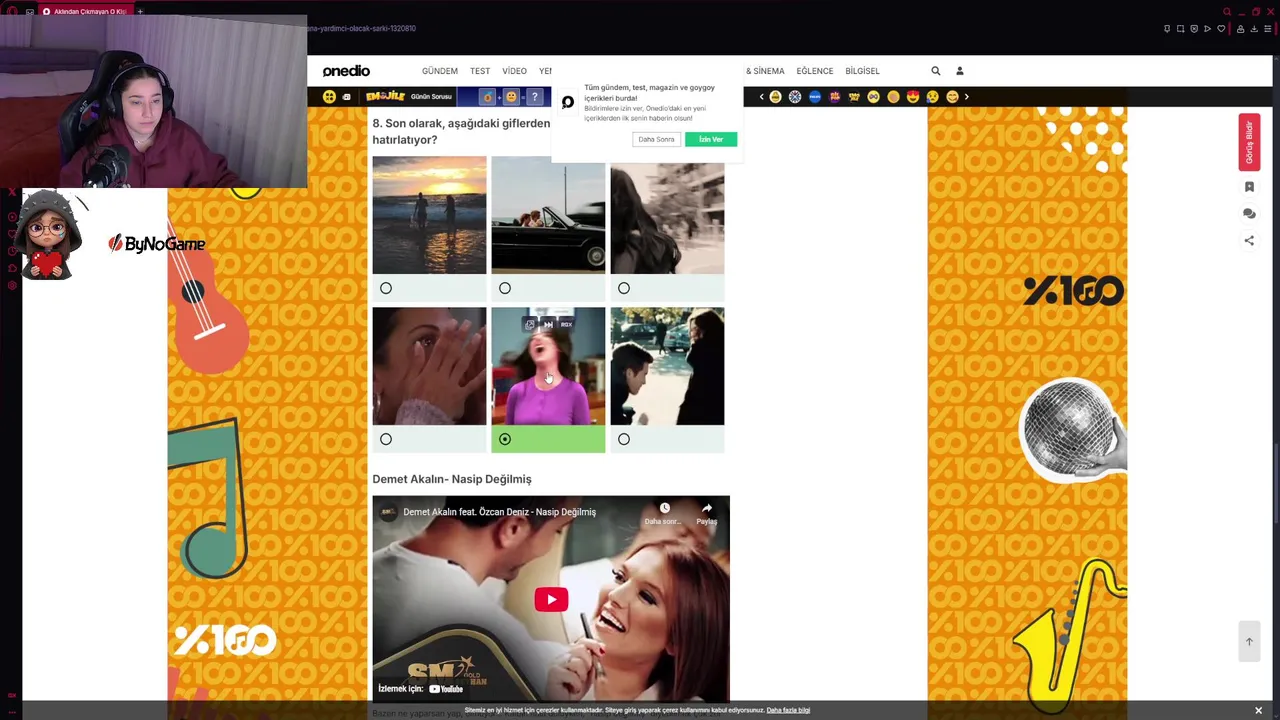1280x720 pixels.
Task: Click the question mark emoji puzzle box
Action: [x=535, y=97]
